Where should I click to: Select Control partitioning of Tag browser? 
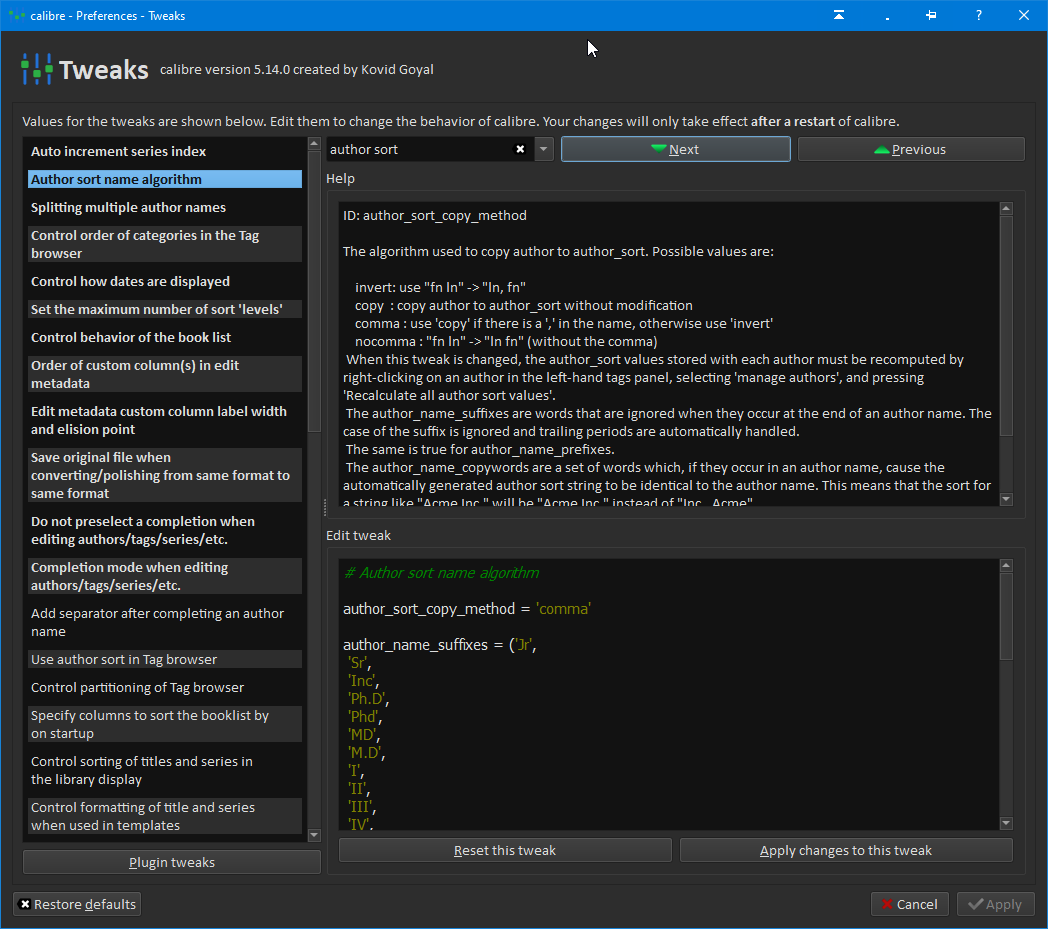point(164,688)
